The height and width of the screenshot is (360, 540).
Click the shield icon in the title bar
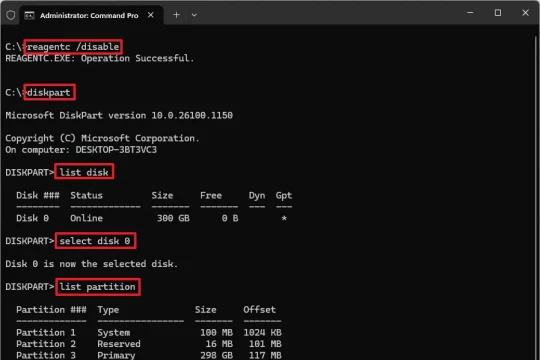[x=11, y=15]
